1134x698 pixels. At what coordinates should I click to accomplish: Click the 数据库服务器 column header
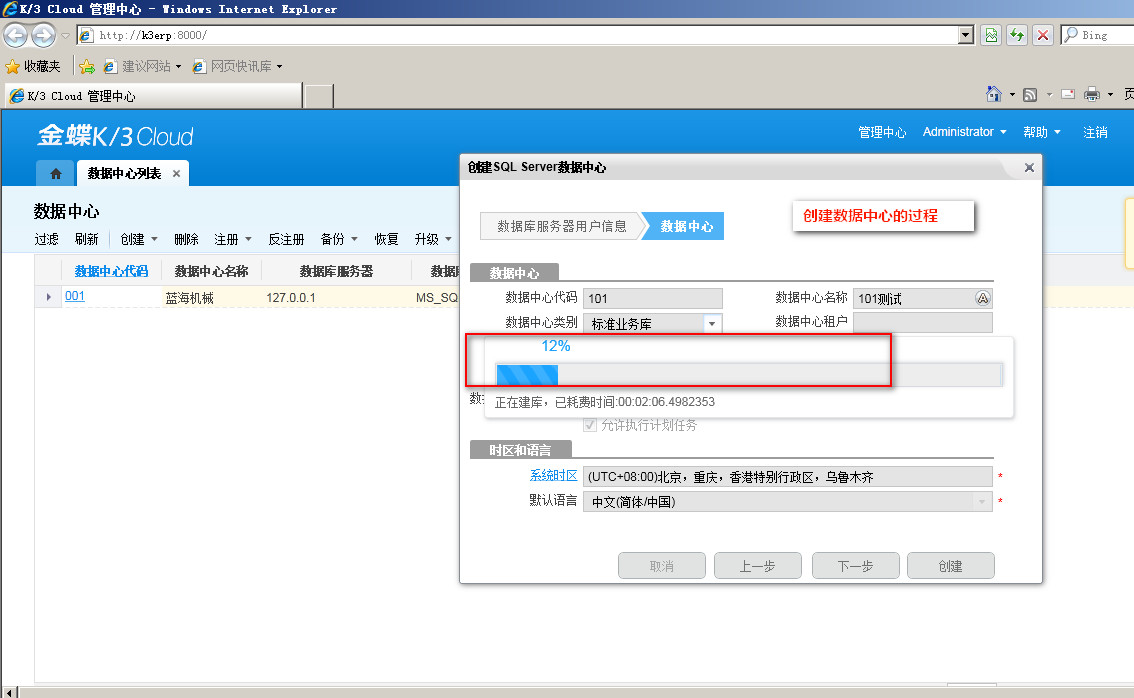tap(336, 271)
